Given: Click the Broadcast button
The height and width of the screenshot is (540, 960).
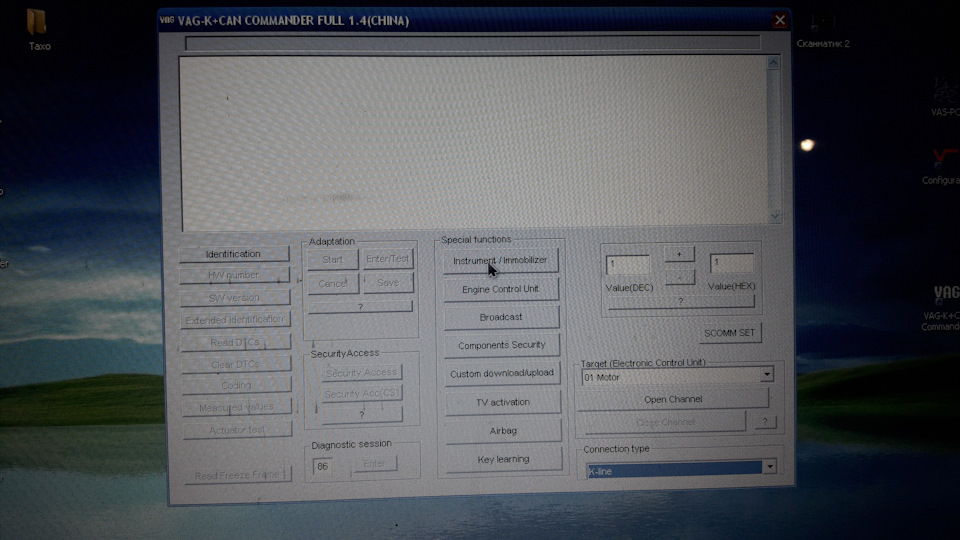Looking at the screenshot, I should (501, 317).
